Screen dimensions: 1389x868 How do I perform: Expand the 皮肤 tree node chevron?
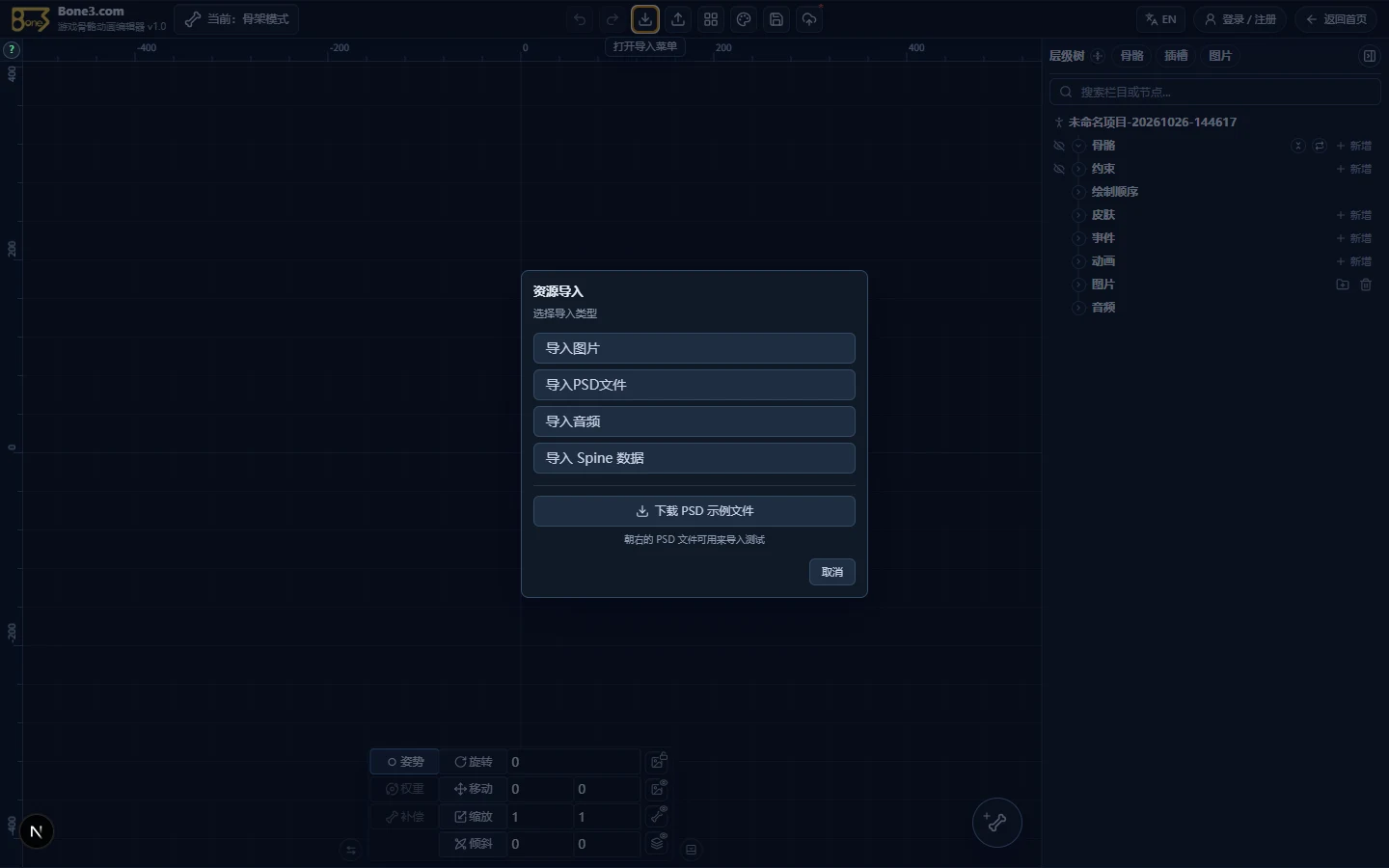[x=1078, y=215]
